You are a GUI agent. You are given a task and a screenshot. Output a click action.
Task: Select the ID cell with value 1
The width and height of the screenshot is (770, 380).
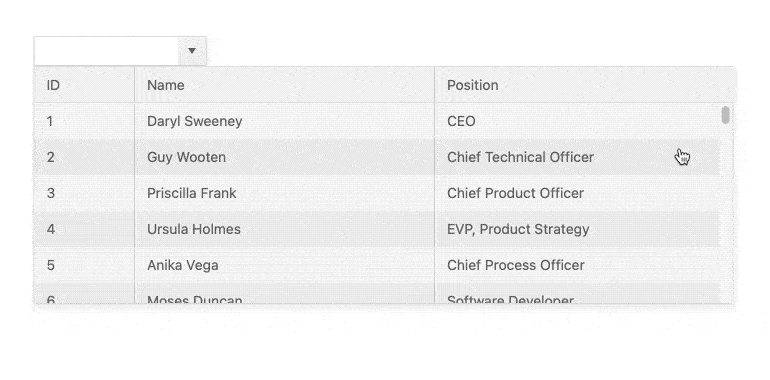84,121
